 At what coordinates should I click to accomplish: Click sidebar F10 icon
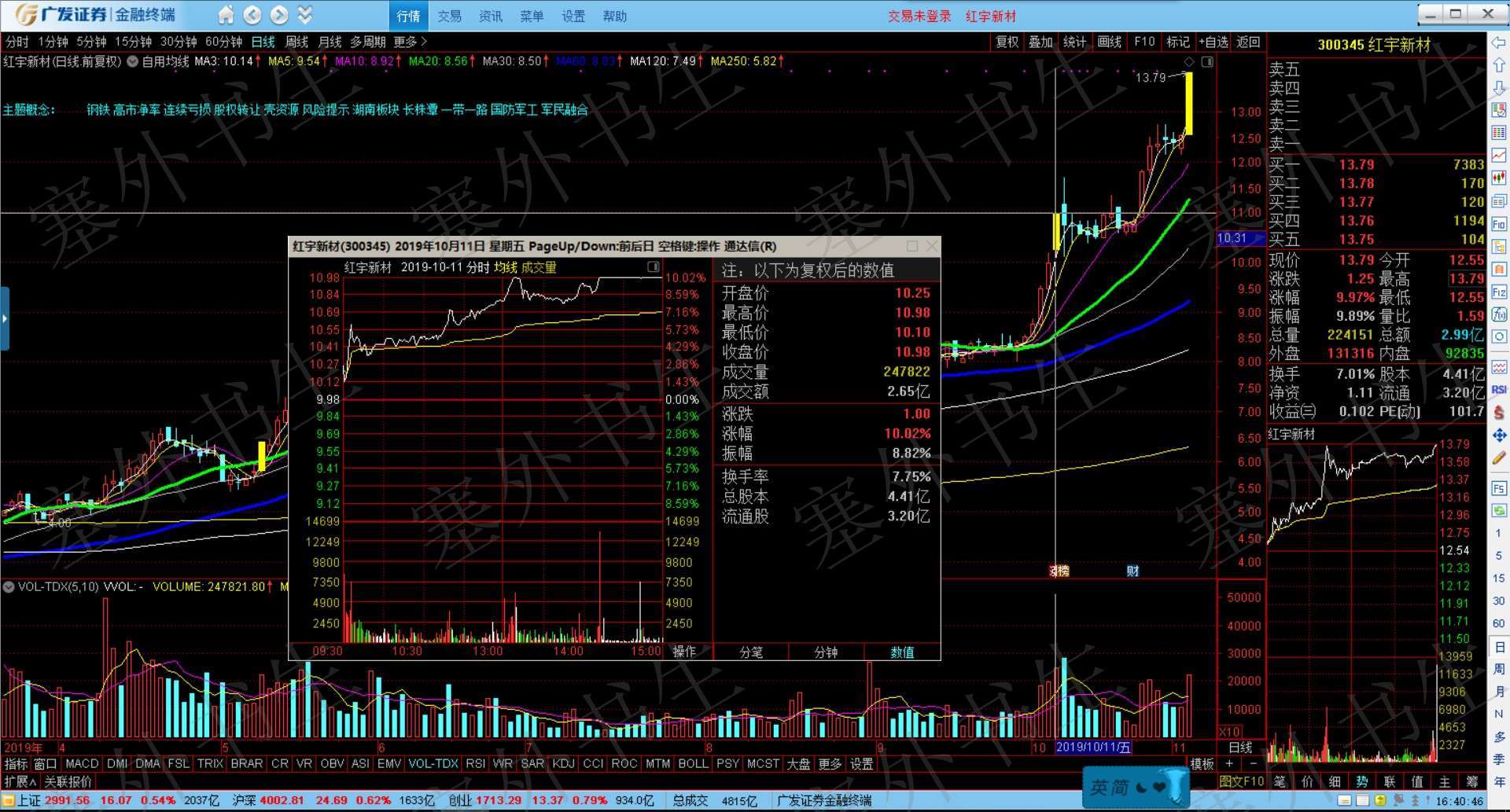tap(1499, 224)
